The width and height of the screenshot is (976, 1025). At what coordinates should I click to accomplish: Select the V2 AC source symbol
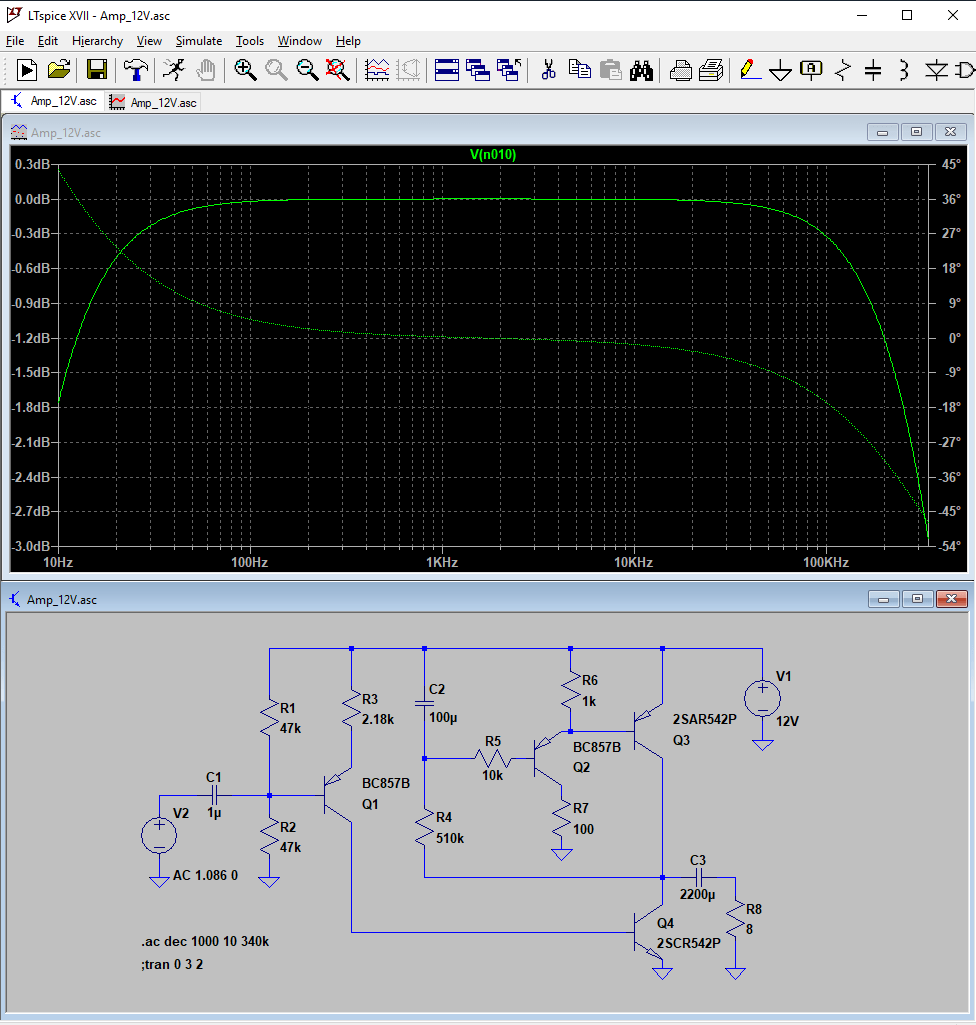coord(159,835)
